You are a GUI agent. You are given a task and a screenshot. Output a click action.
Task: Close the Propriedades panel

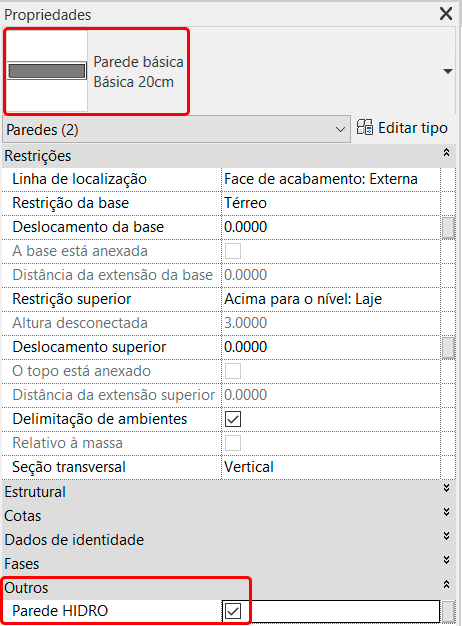(x=446, y=14)
